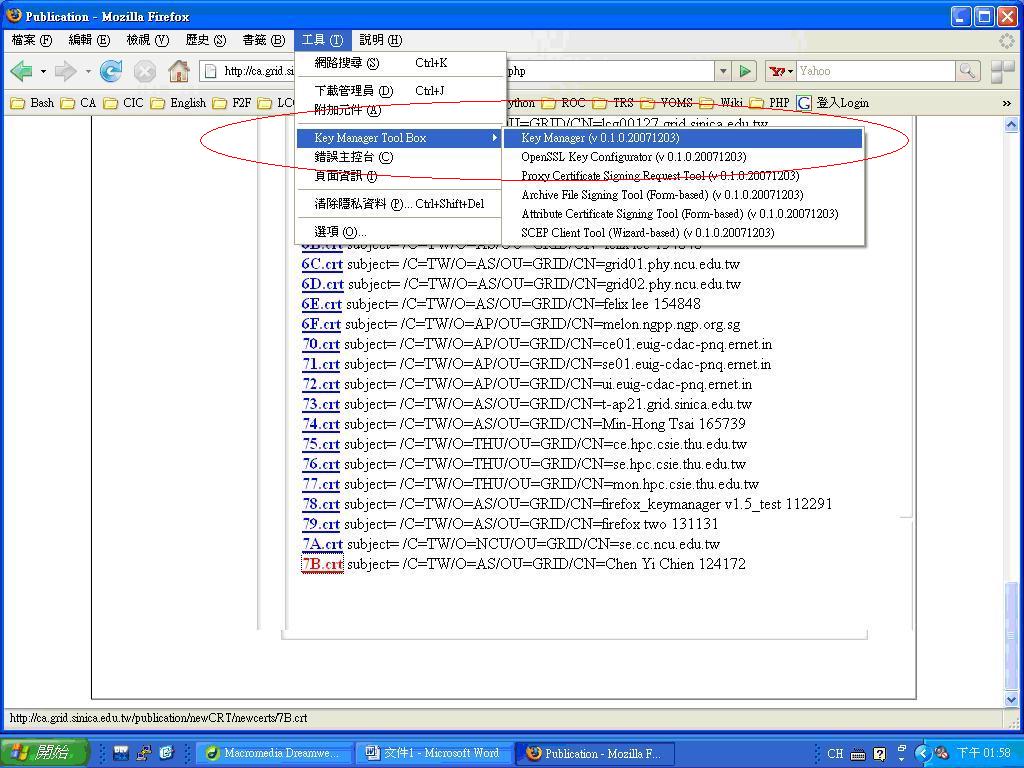Open the 檢視 (V) menu
The height and width of the screenshot is (768, 1024).
coord(148,40)
